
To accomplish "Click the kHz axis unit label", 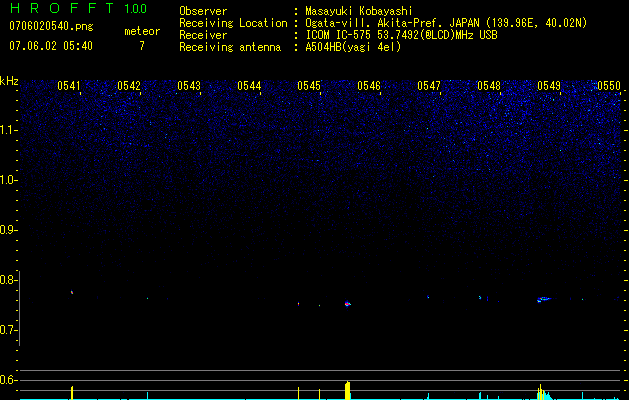I will tap(9, 81).
